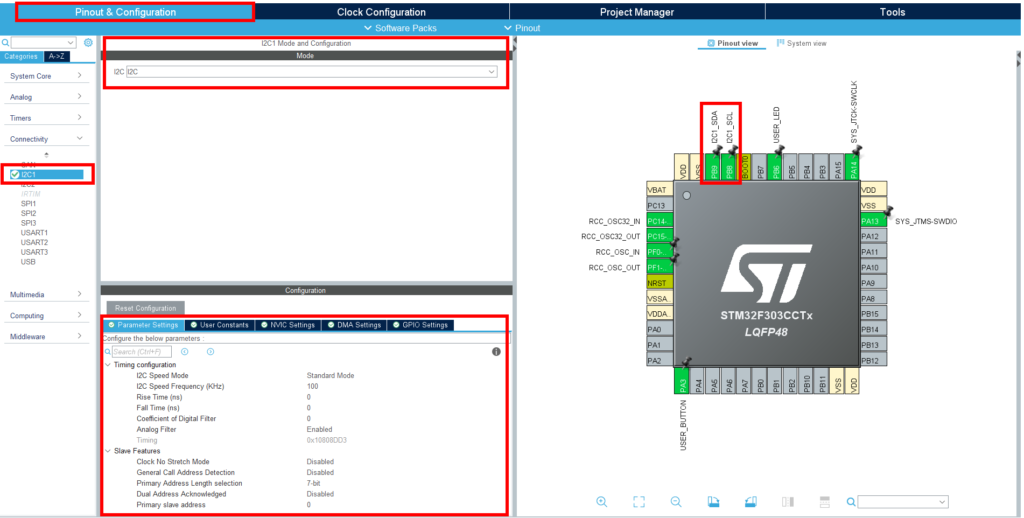Click the 7-bit address length value
1024x518 pixels.
pyautogui.click(x=313, y=483)
